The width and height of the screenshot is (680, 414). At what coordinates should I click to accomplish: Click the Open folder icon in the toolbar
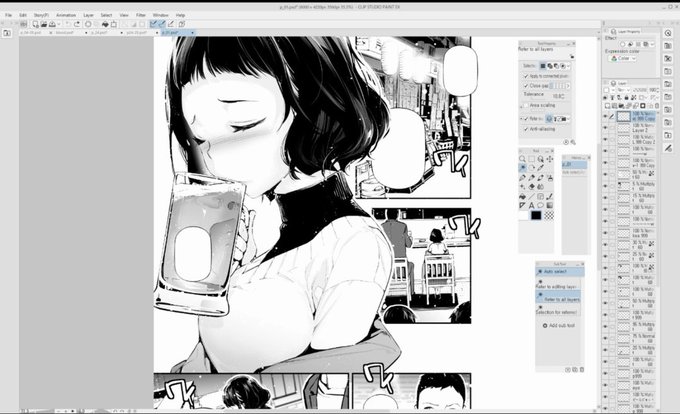[x=44, y=24]
